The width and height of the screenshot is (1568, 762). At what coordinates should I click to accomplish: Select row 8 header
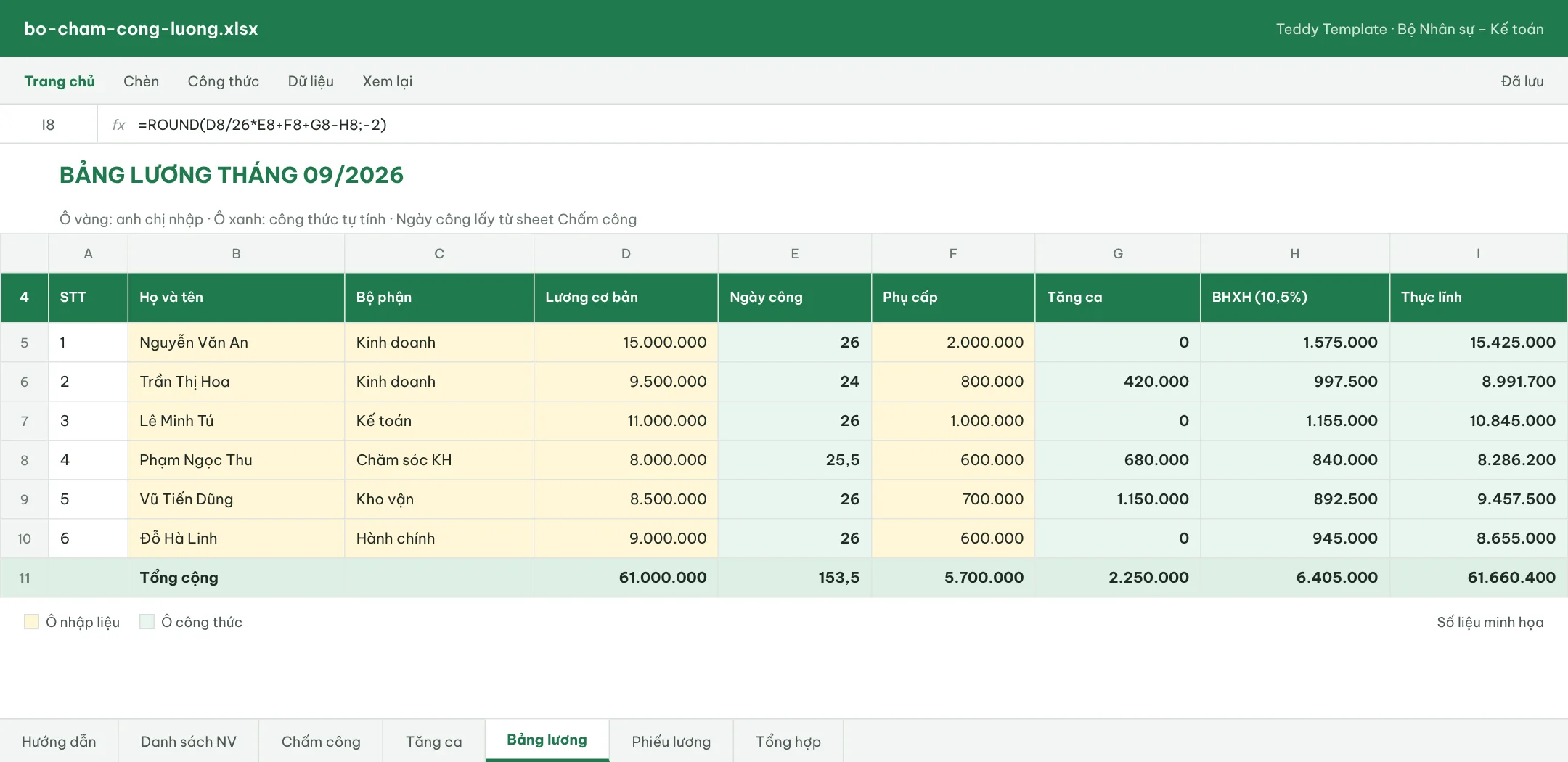(25, 460)
